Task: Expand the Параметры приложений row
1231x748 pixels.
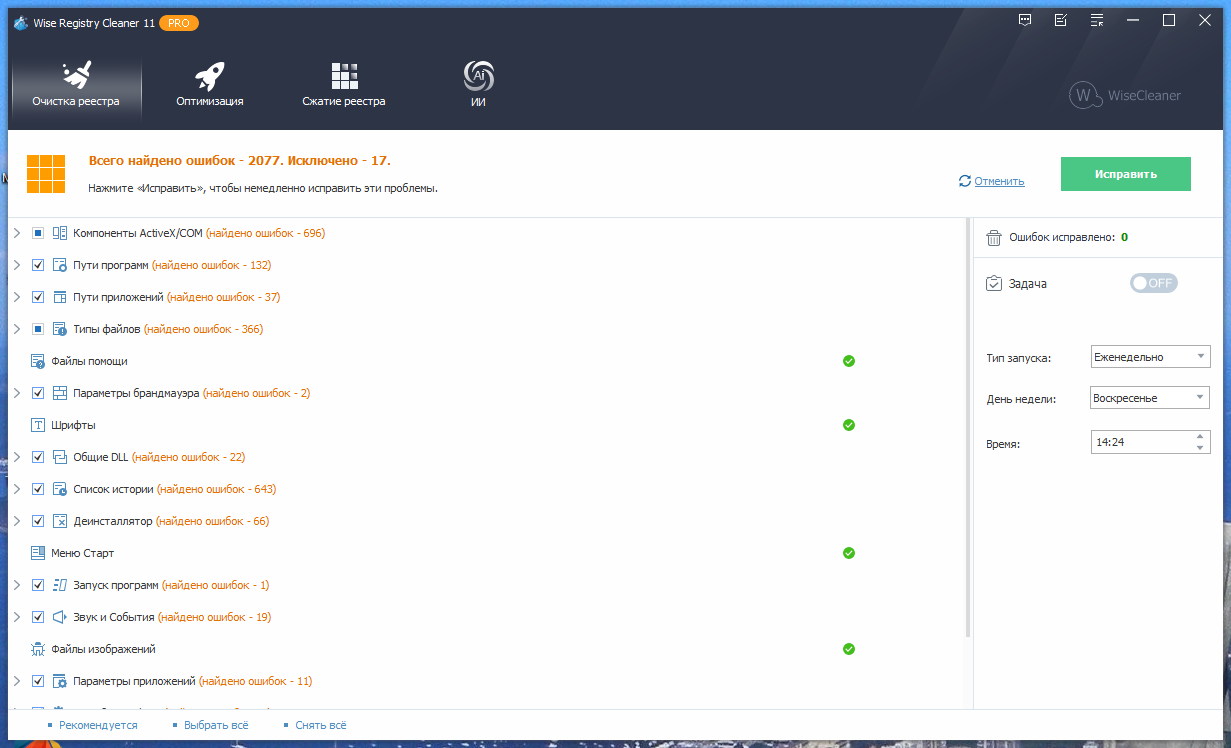Action: click(16, 681)
